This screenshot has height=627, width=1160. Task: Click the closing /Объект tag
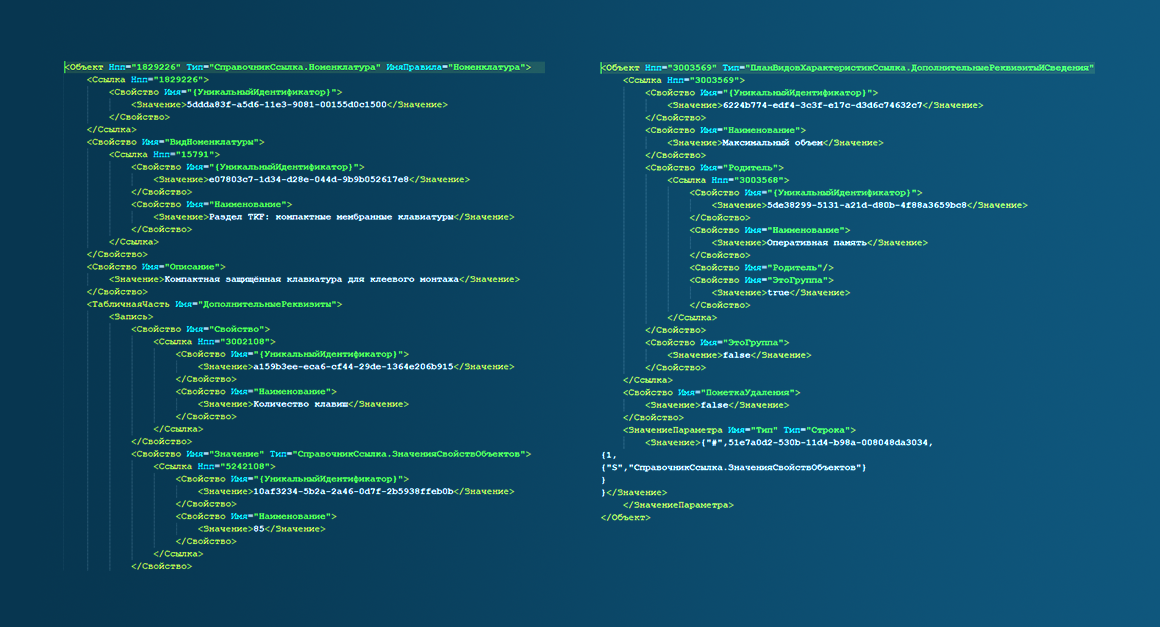point(625,518)
